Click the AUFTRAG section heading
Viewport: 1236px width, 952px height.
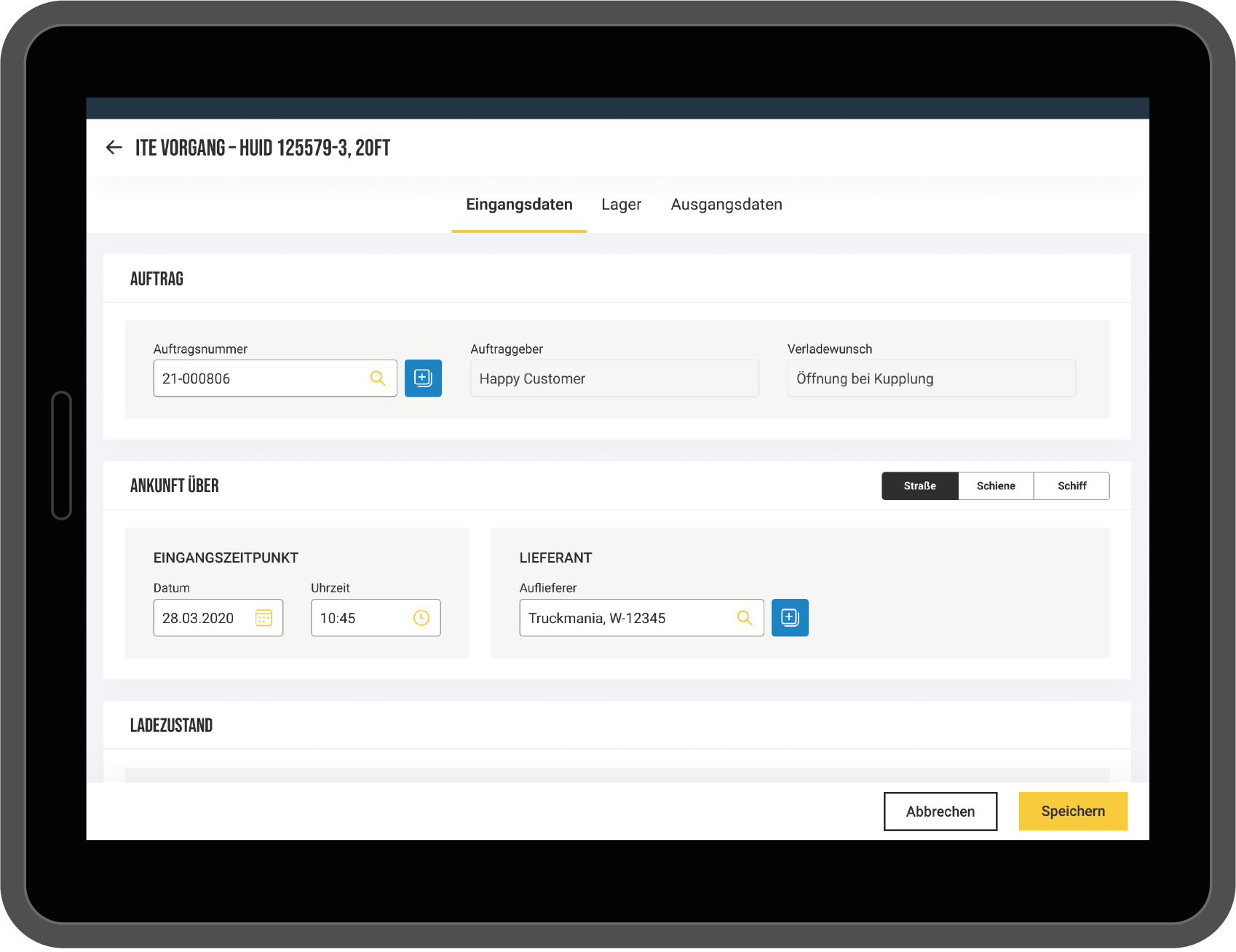point(157,279)
